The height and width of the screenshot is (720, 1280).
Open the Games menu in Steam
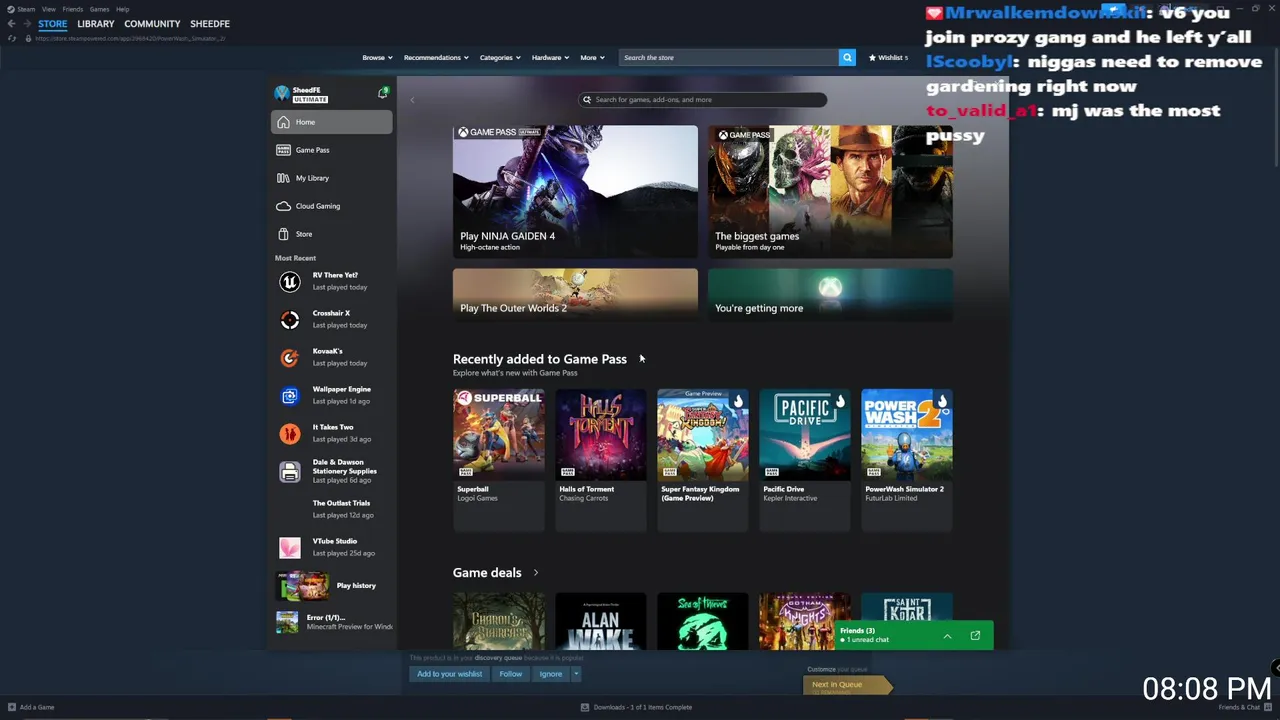click(99, 9)
